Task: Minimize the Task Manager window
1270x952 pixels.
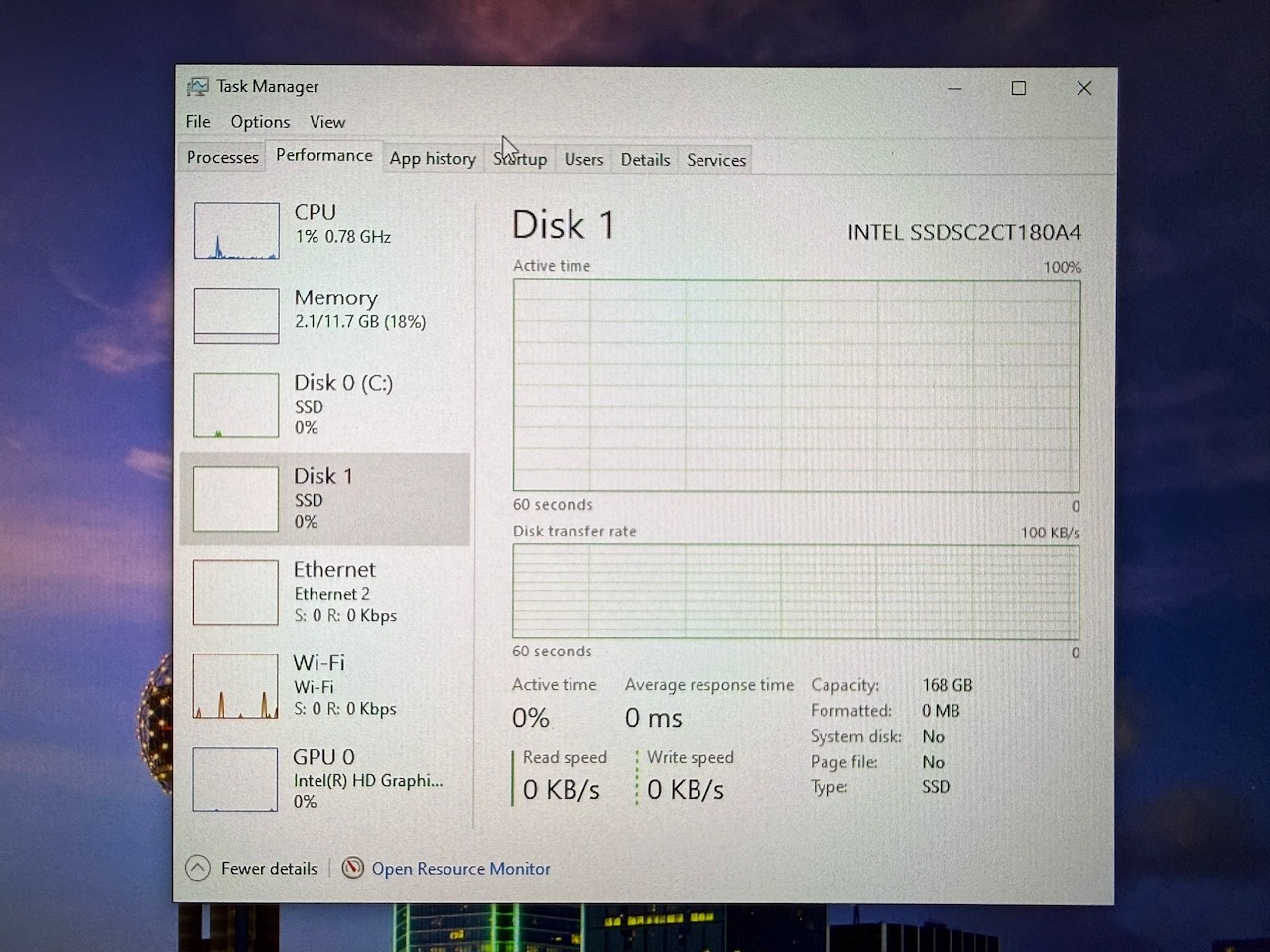Action: coord(954,88)
